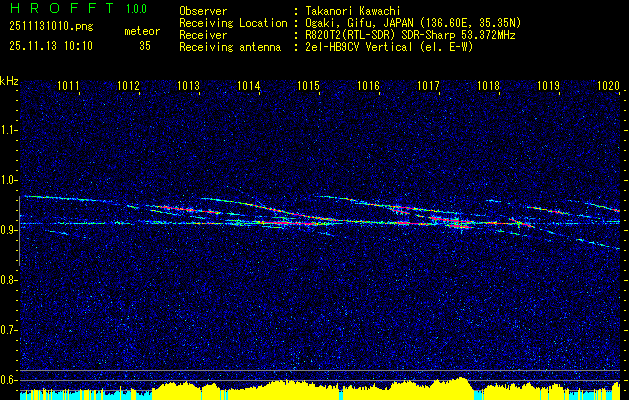Click the Receiving antenna field label
The image size is (629, 400).
(230, 47)
